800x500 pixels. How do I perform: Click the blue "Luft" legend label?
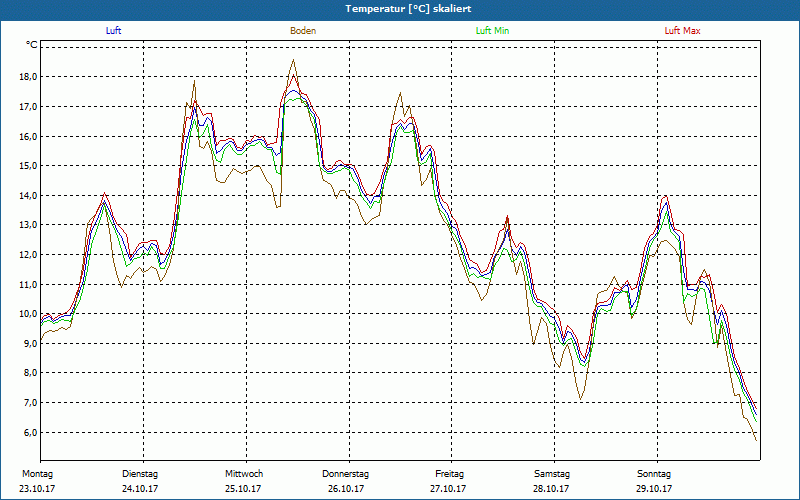click(x=113, y=31)
